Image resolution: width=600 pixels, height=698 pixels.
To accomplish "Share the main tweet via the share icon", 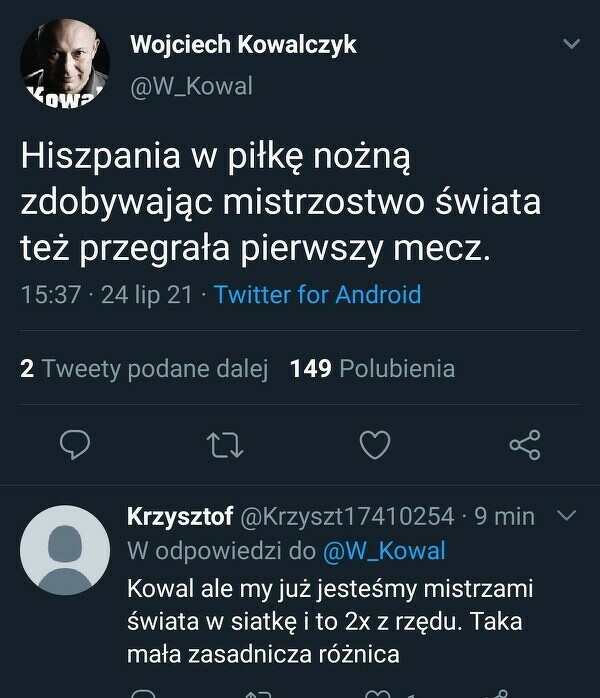I will point(524,445).
